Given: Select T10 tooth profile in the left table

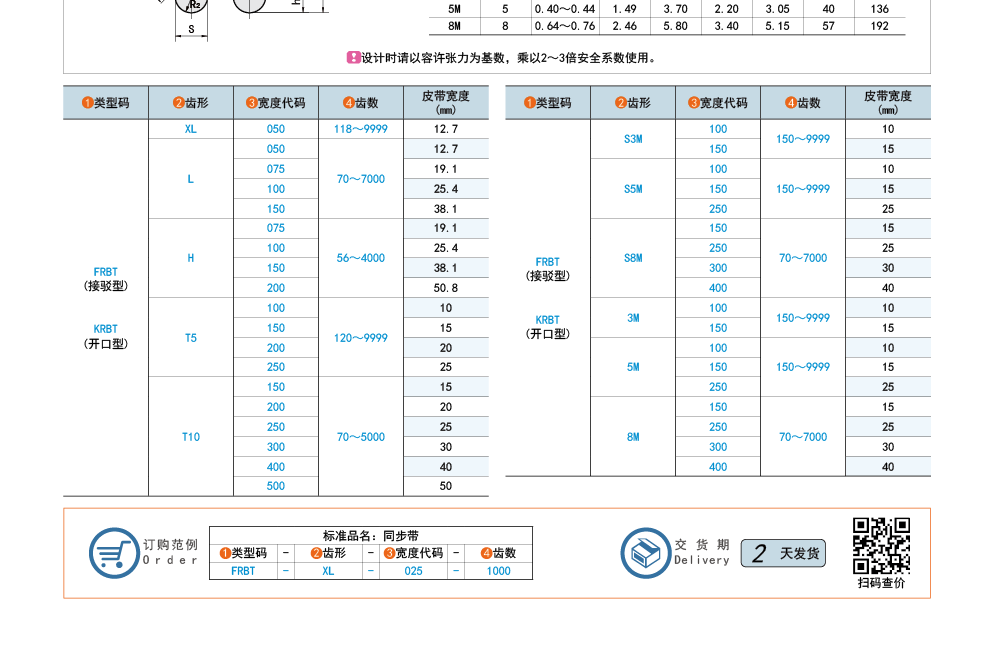Looking at the screenshot, I should [x=191, y=437].
